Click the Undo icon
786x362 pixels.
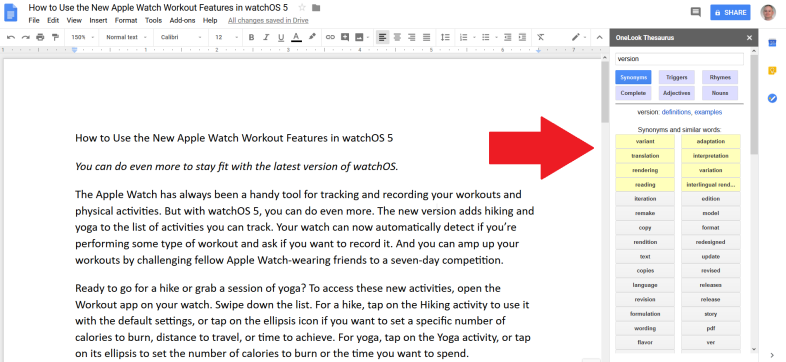pyautogui.click(x=11, y=37)
